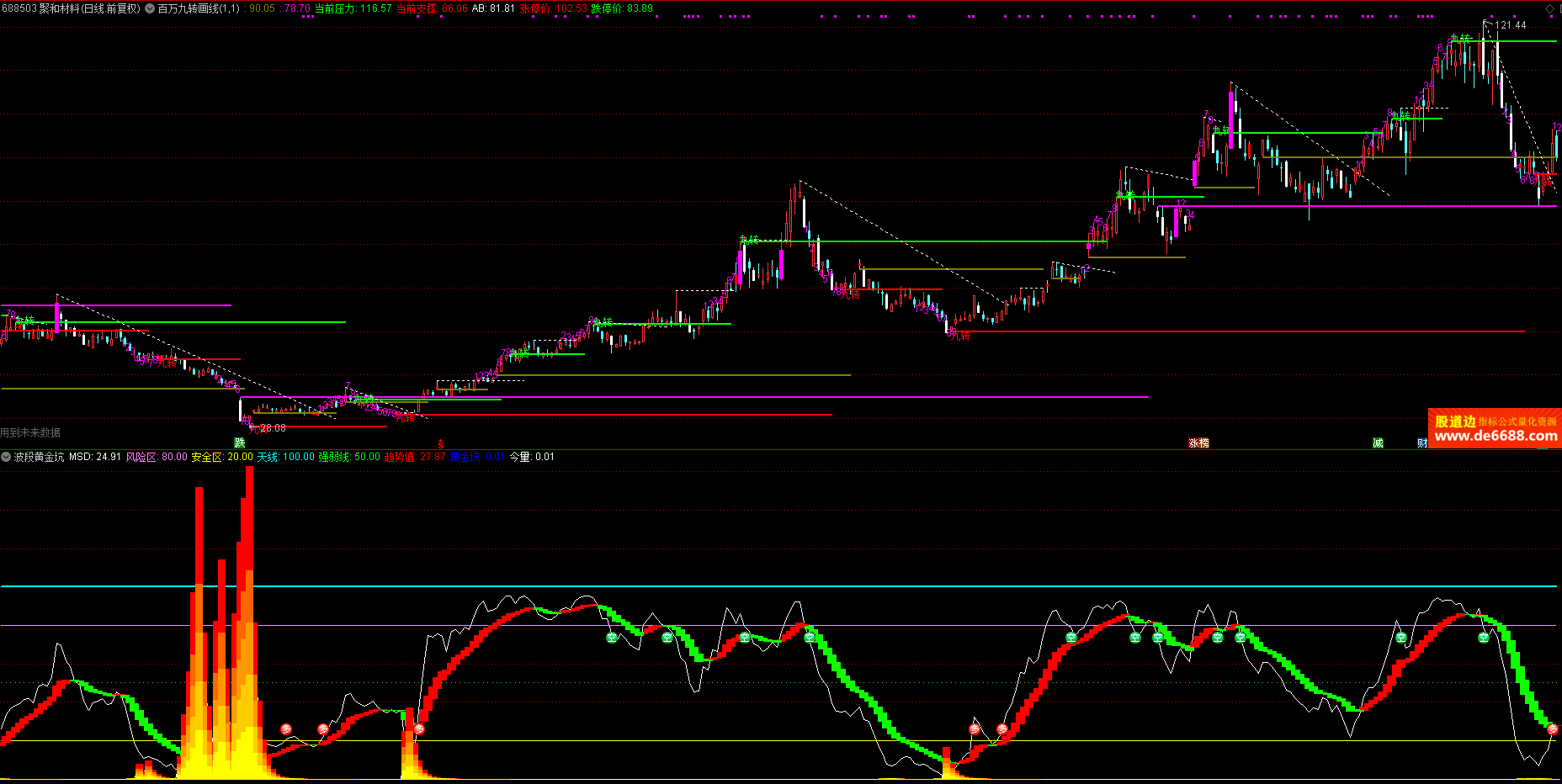Image resolution: width=1562 pixels, height=784 pixels.
Task: Click the 榜 event marker
Action: pos(1204,442)
